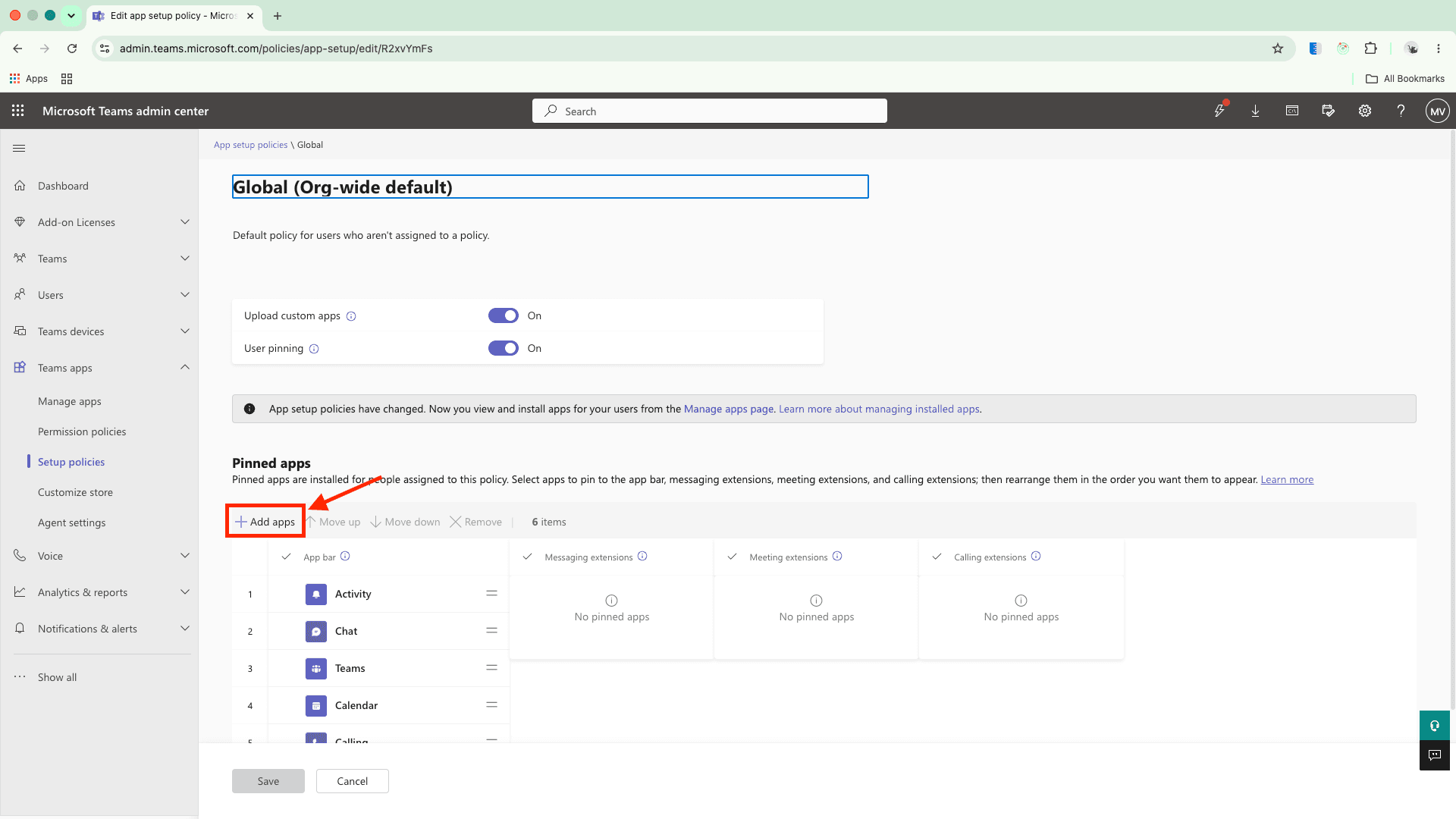1456x819 pixels.
Task: Open the Help question mark icon
Action: 1401,111
